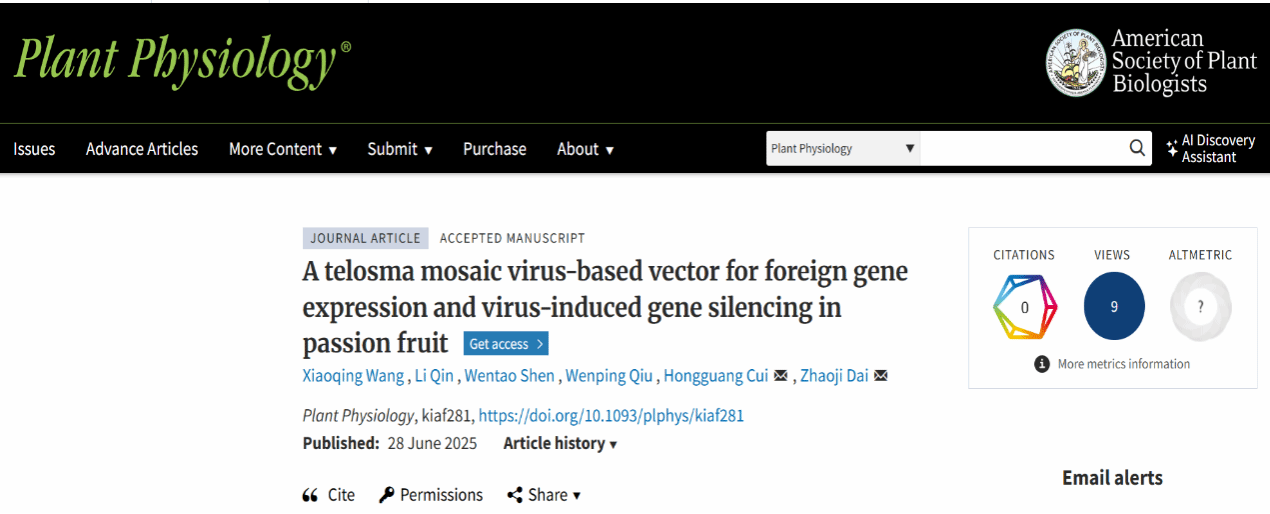Expand the Article history dropdown
Screen dimensions: 1270x514
click(560, 443)
